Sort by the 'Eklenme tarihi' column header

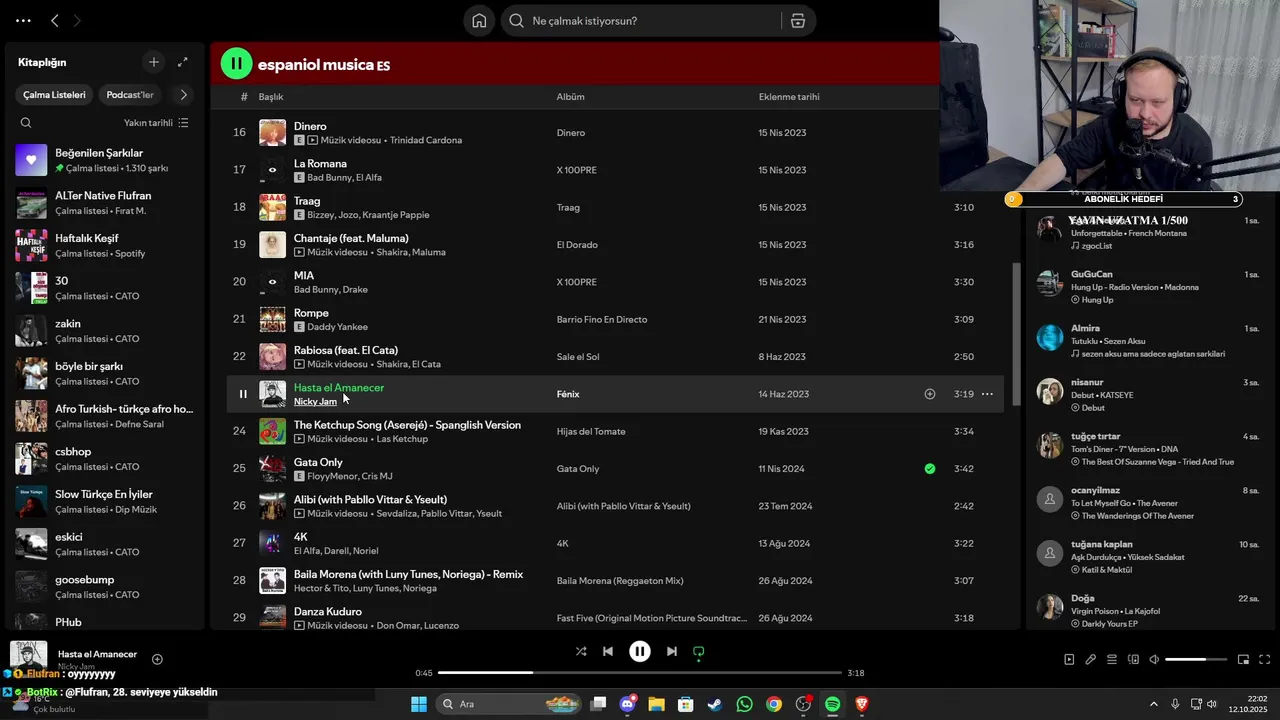(x=789, y=97)
